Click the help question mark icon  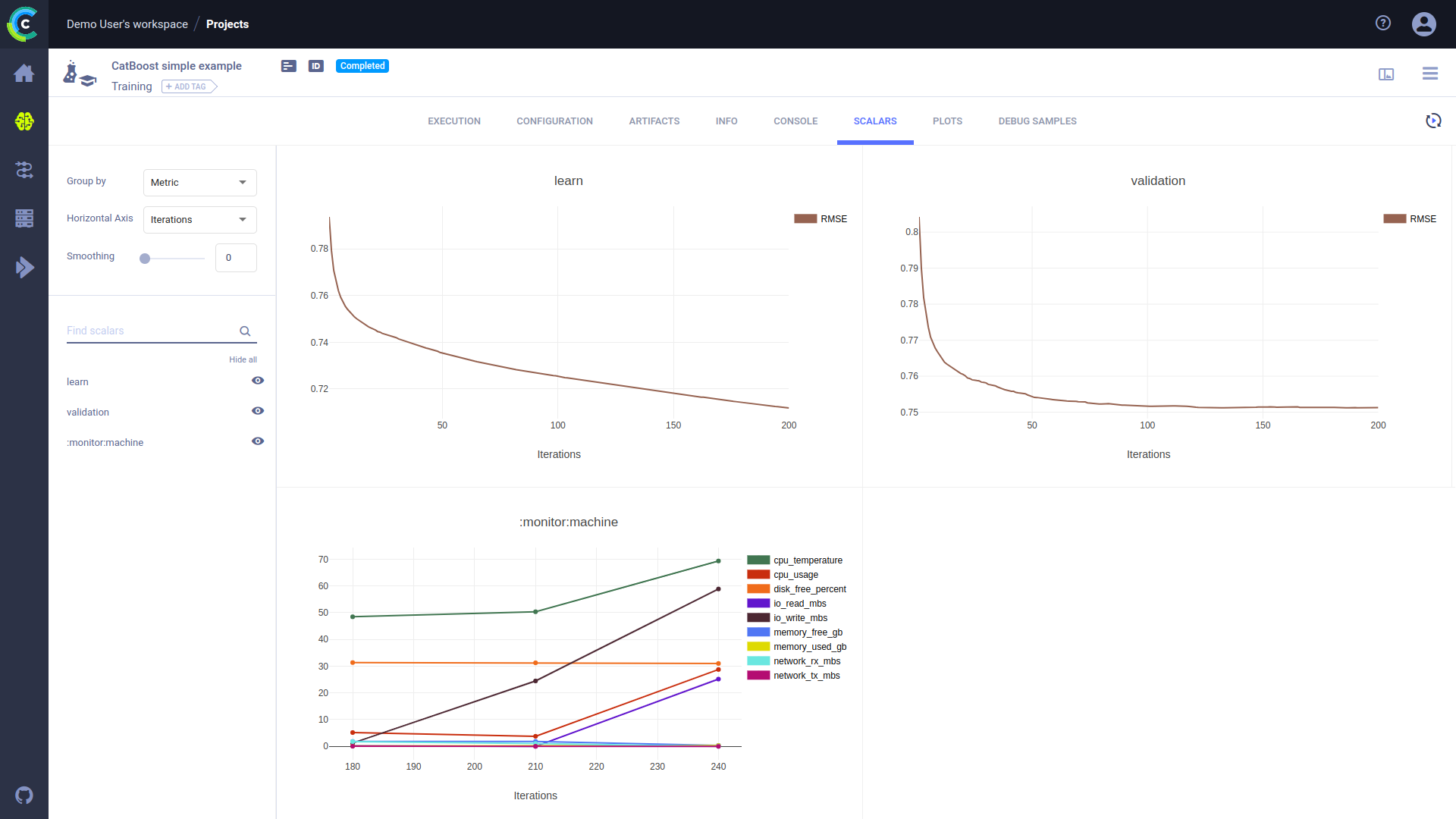coord(1383,24)
